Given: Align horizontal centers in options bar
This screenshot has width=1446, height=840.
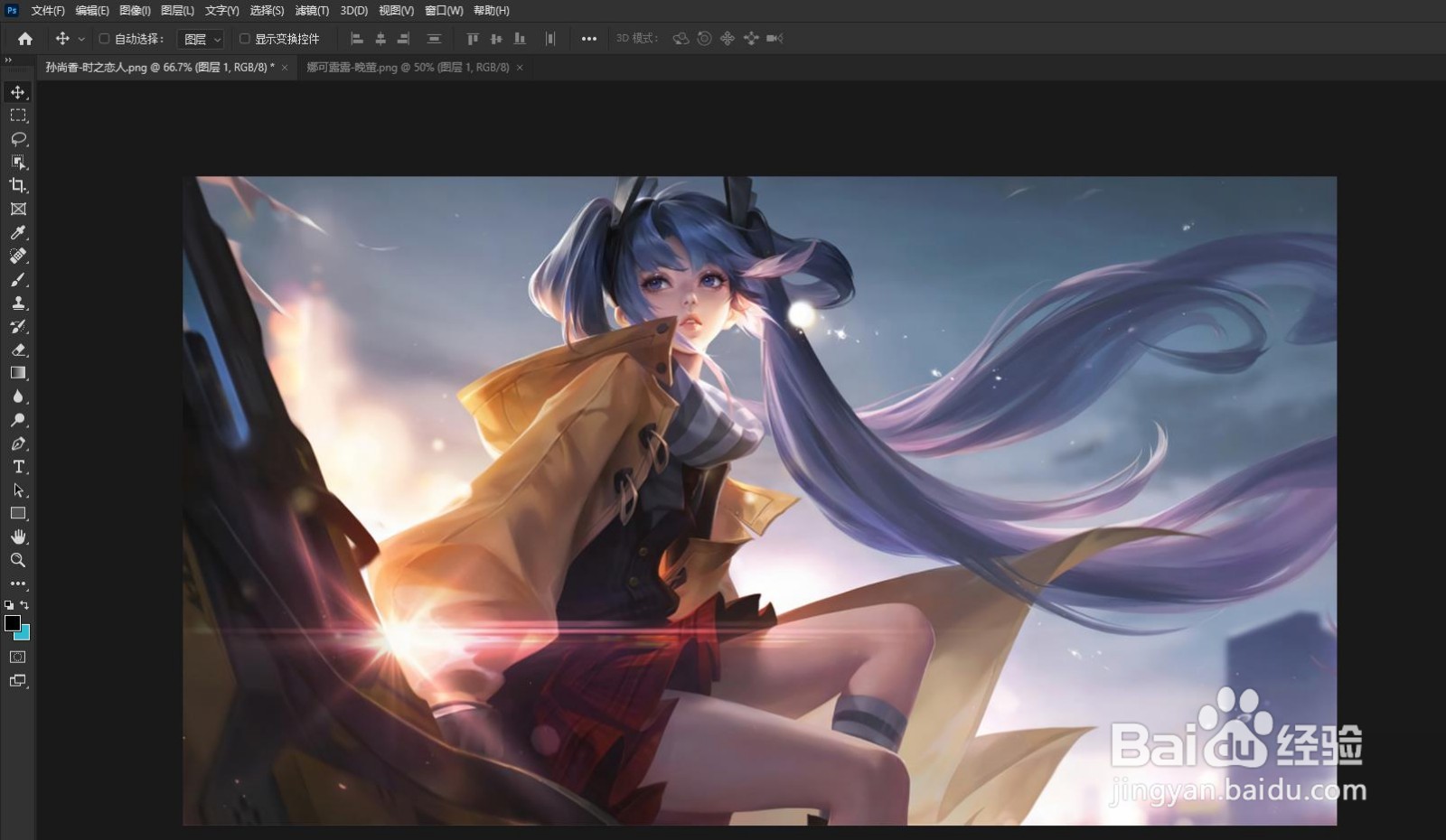Looking at the screenshot, I should (380, 39).
